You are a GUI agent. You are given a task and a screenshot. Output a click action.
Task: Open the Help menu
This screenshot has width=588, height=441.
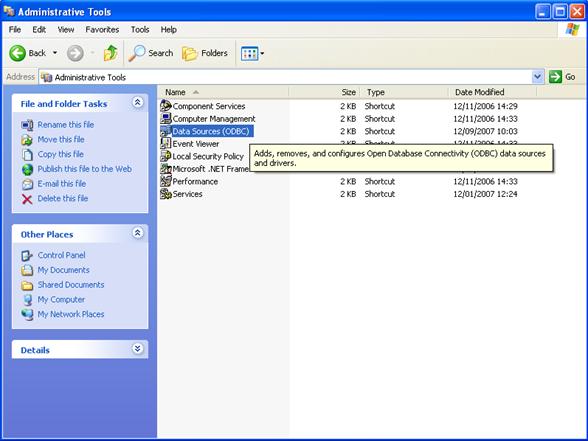[168, 30]
